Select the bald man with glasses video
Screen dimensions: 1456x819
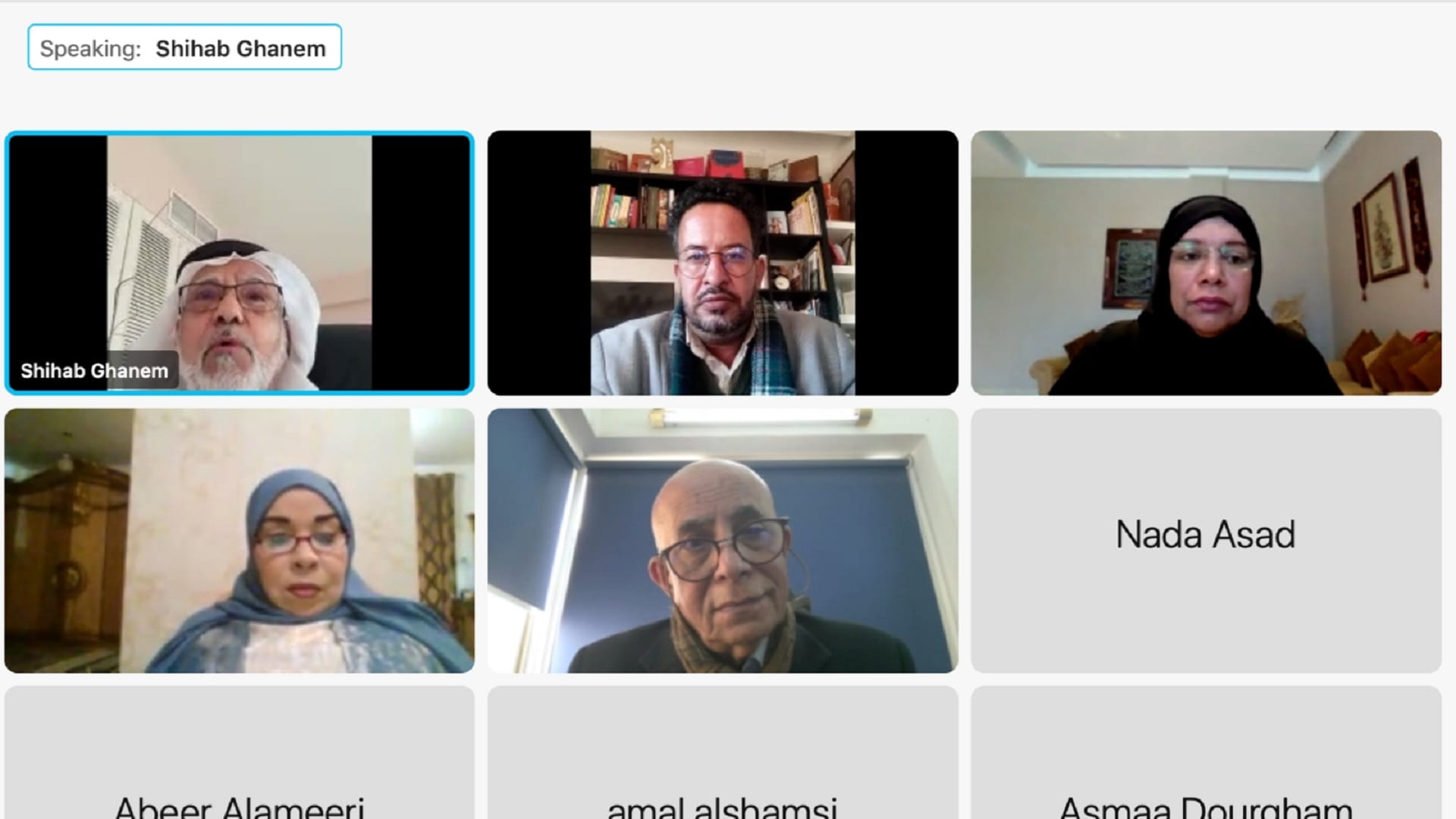click(723, 541)
